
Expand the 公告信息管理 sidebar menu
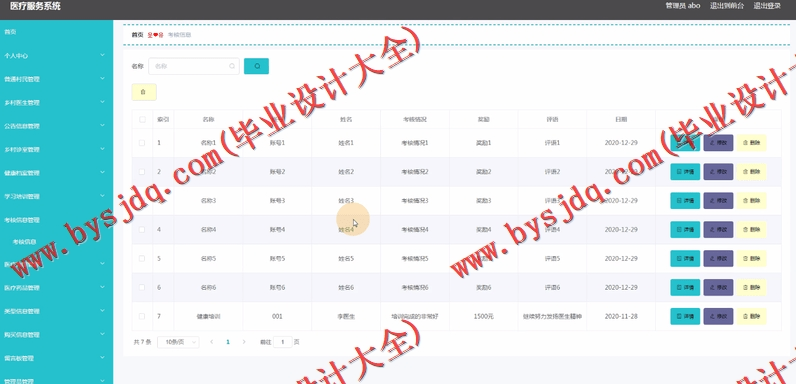coord(56,126)
